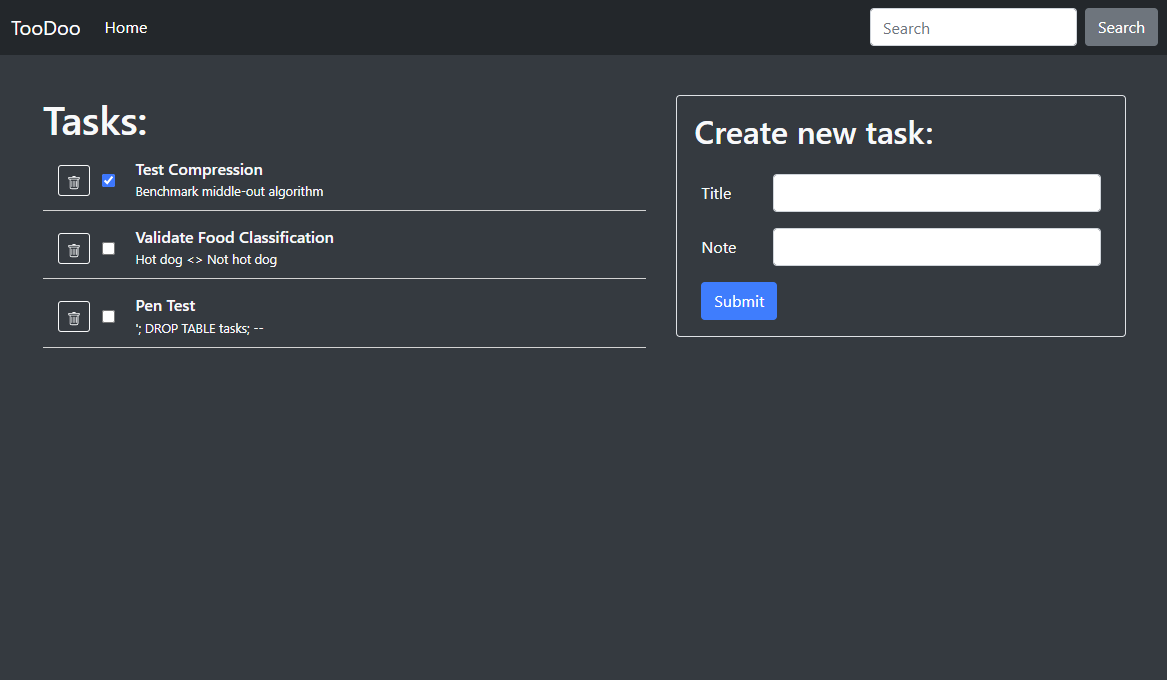Click the Search button in navbar
This screenshot has height=680, width=1167.
point(1121,28)
